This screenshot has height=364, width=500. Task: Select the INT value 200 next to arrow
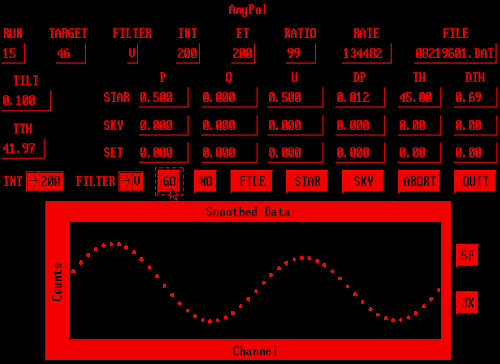[x=51, y=182]
